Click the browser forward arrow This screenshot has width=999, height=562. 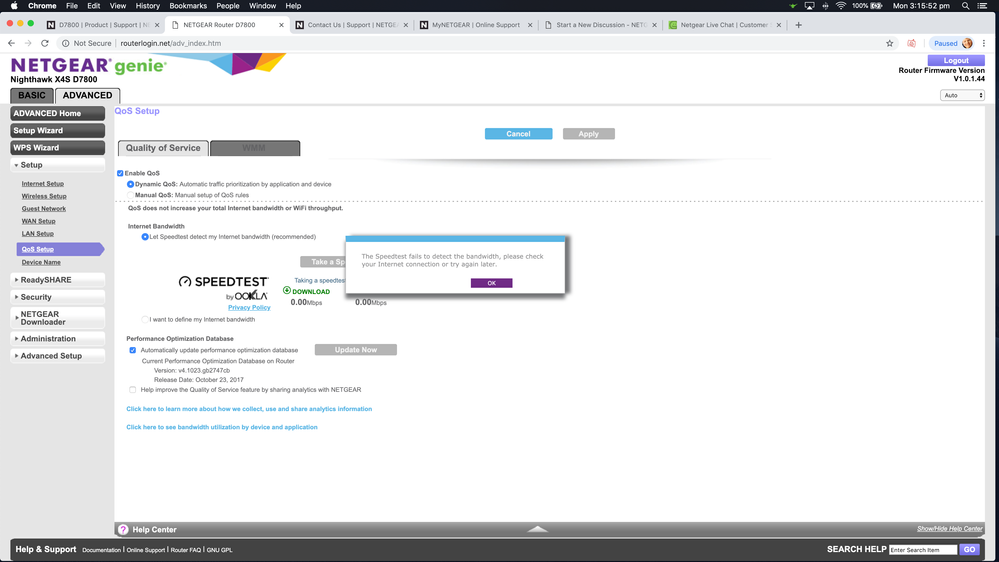click(28, 43)
